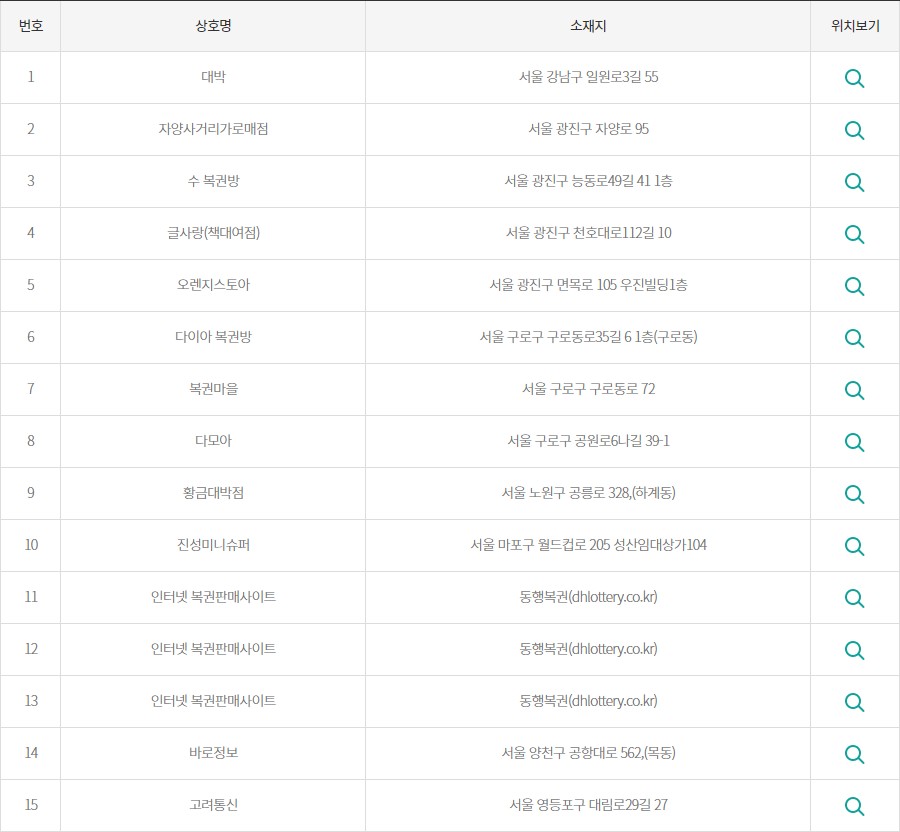Select store name 대박
This screenshot has height=832, width=900.
pos(213,77)
